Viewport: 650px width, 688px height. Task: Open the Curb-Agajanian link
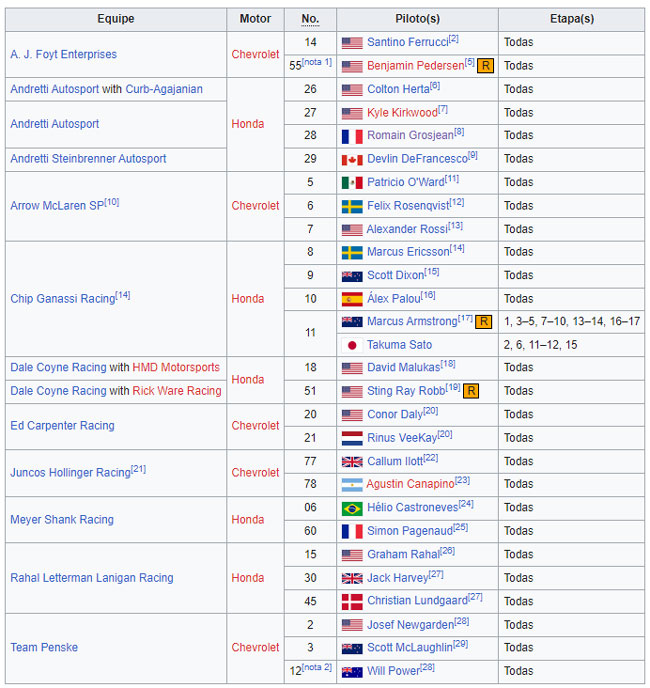tap(164, 89)
